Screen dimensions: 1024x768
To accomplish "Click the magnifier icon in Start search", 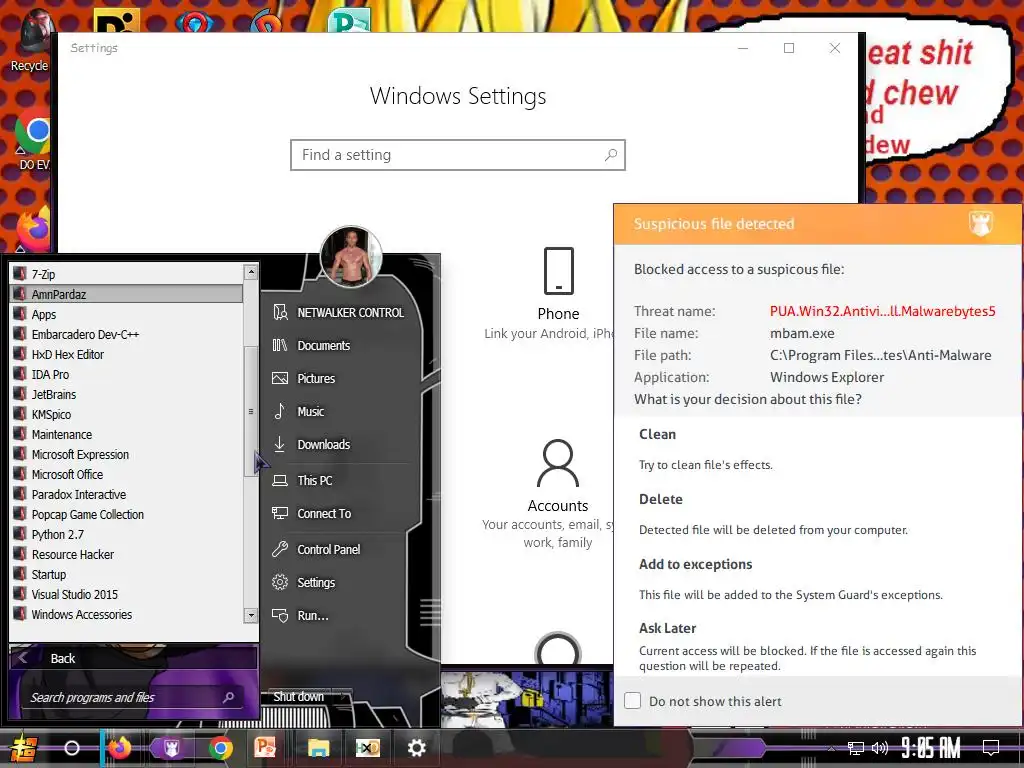I will coord(229,697).
